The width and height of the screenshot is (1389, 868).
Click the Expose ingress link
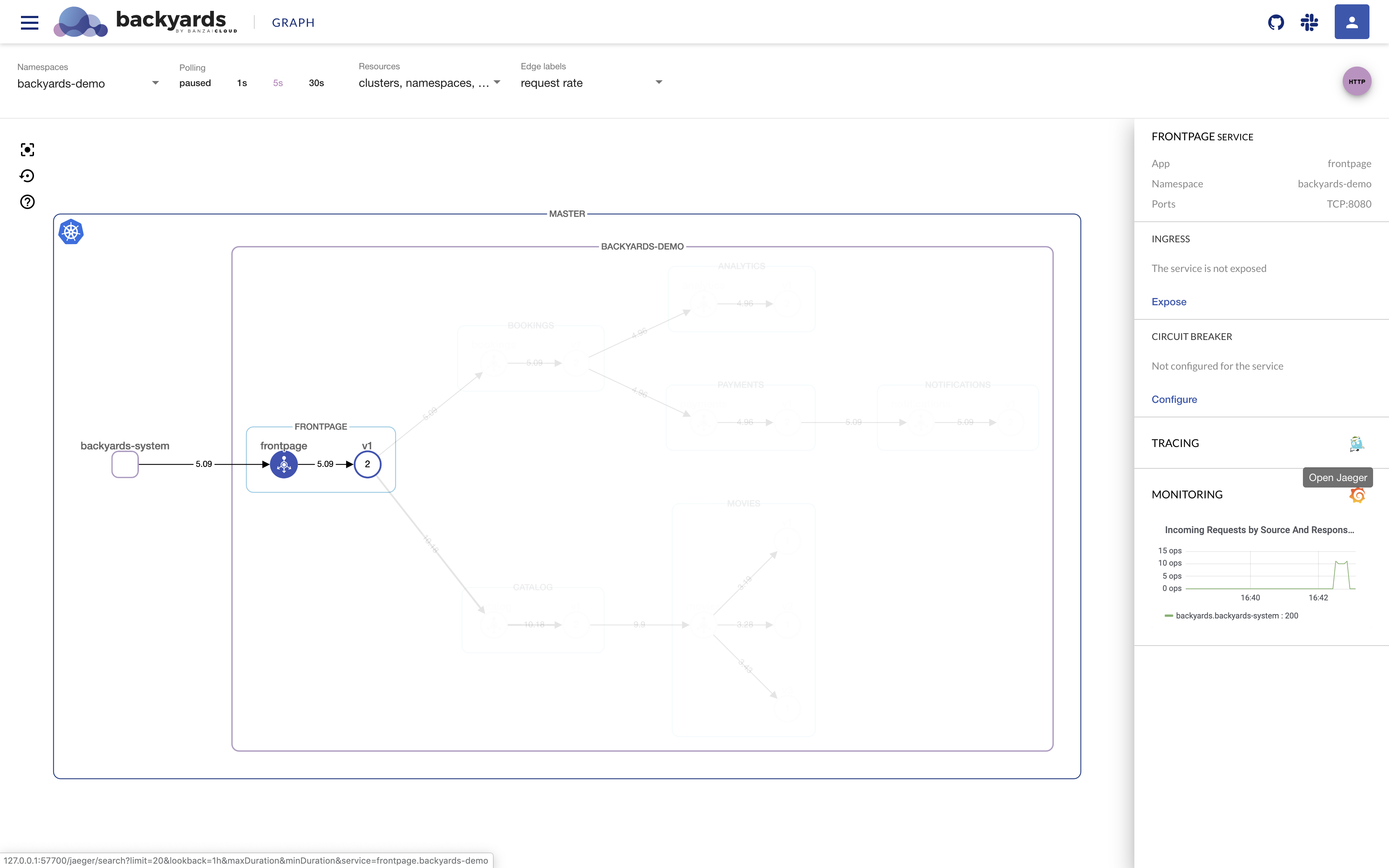(x=1169, y=302)
